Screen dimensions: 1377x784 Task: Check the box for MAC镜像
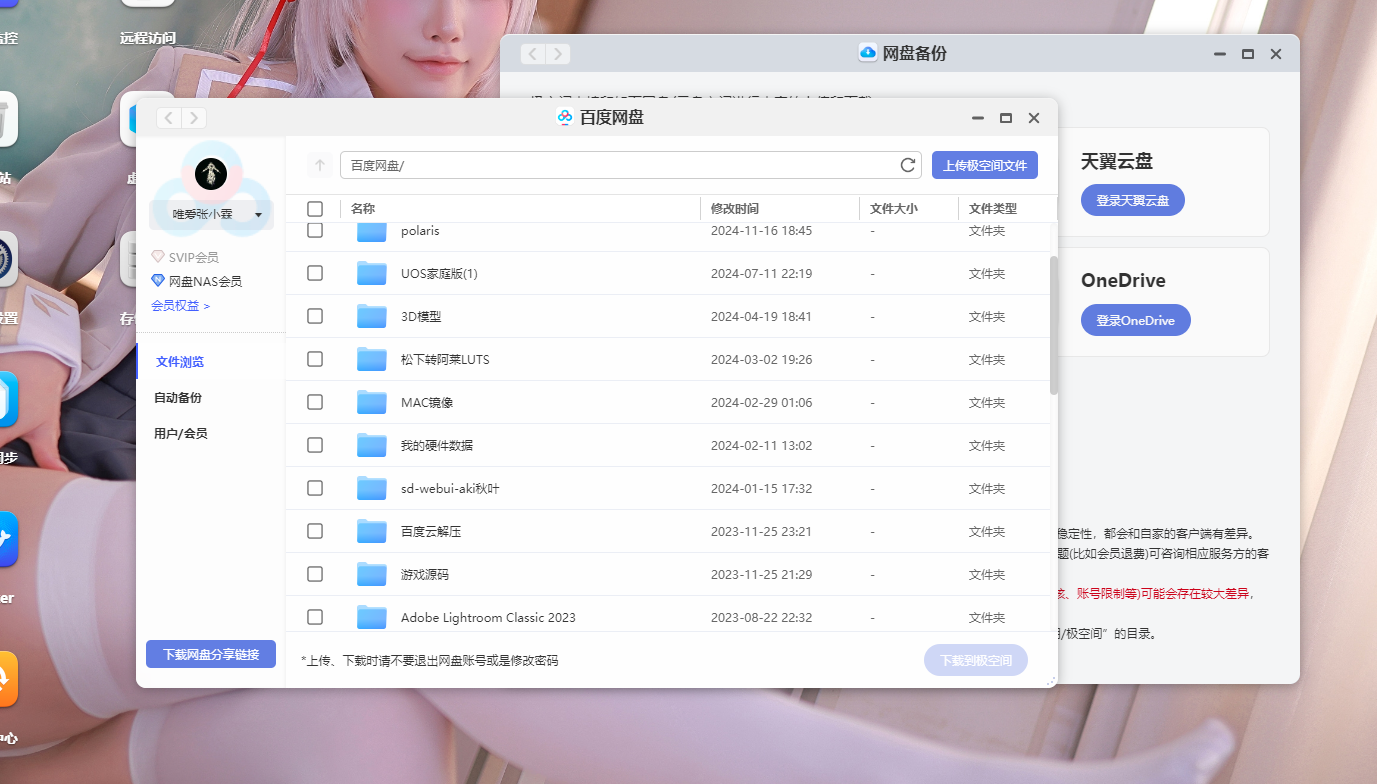pyautogui.click(x=315, y=402)
